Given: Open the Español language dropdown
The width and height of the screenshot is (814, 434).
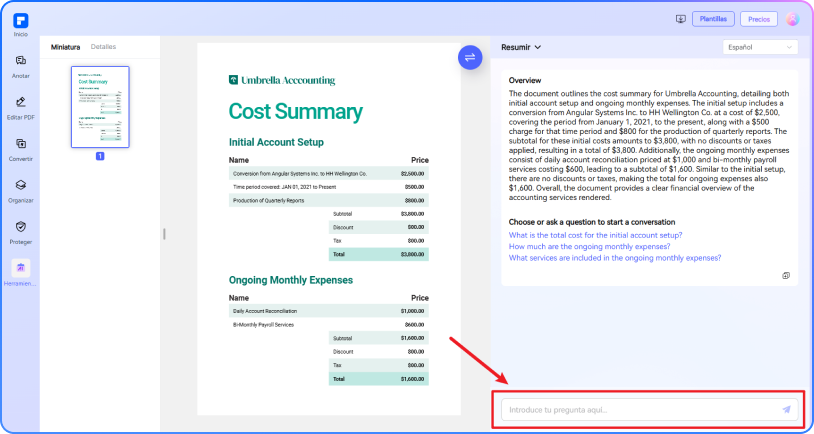Looking at the screenshot, I should point(760,47).
